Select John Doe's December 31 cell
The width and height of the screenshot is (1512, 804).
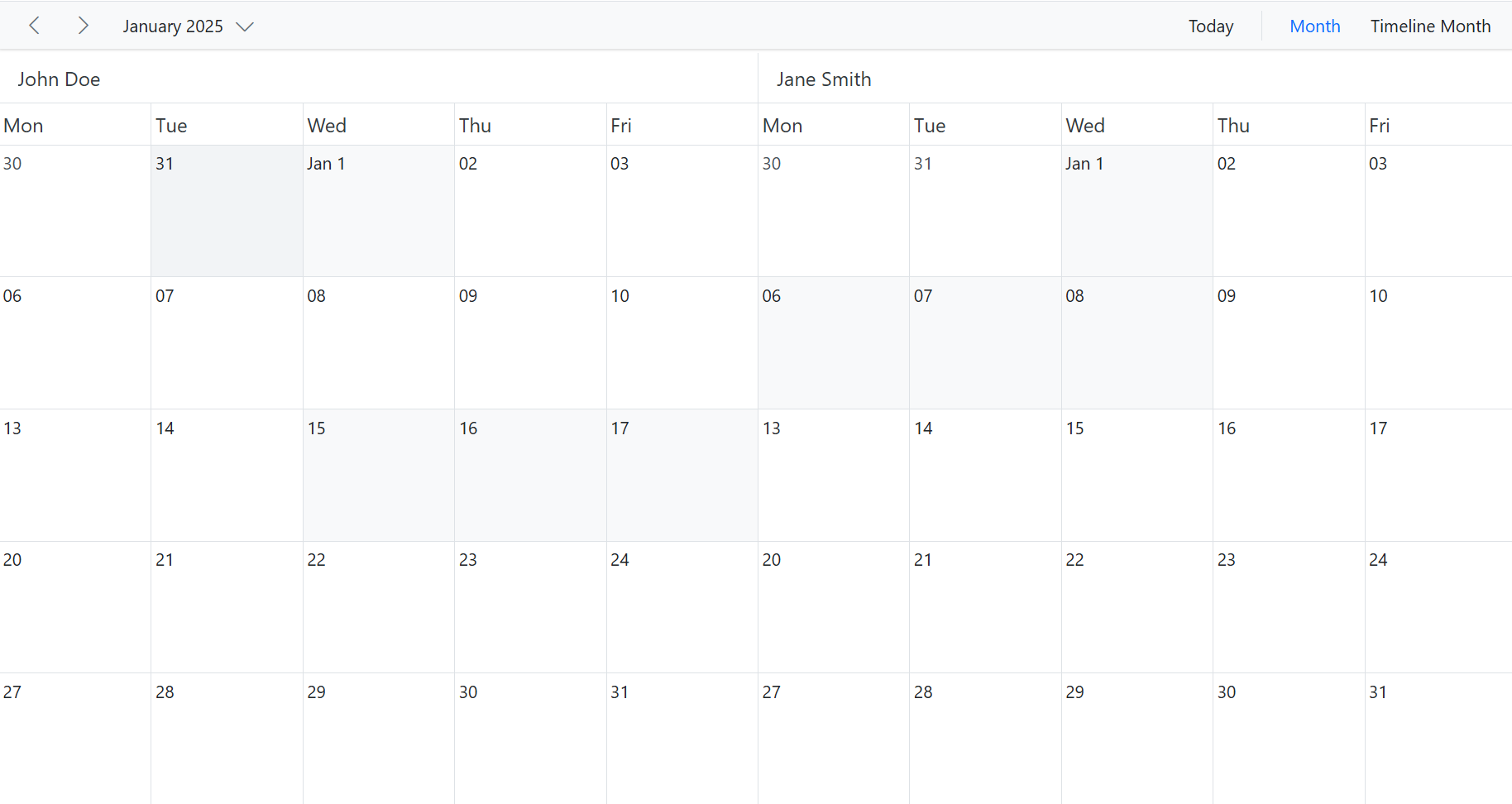coord(227,211)
